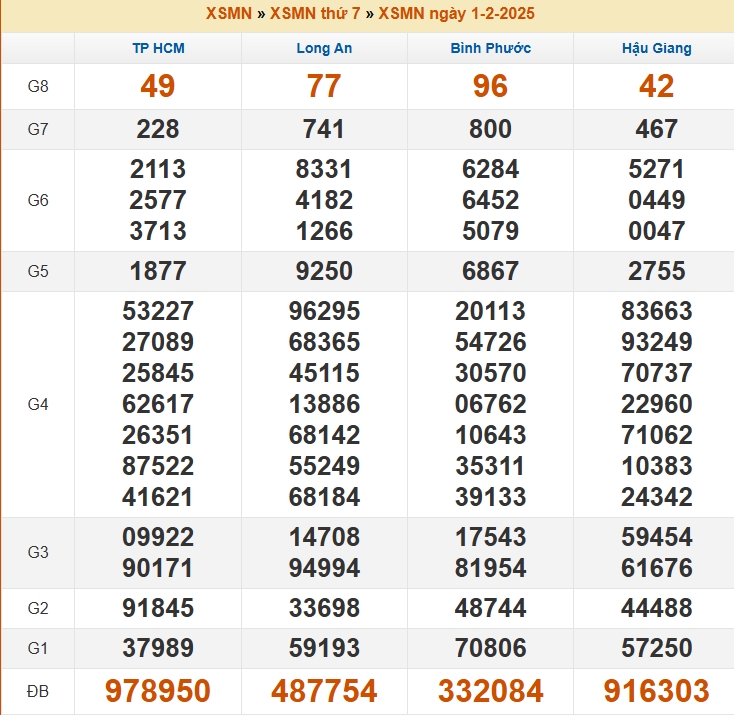The height and width of the screenshot is (715, 734).
Task: Select G3 number 94994
Action: (x=324, y=568)
